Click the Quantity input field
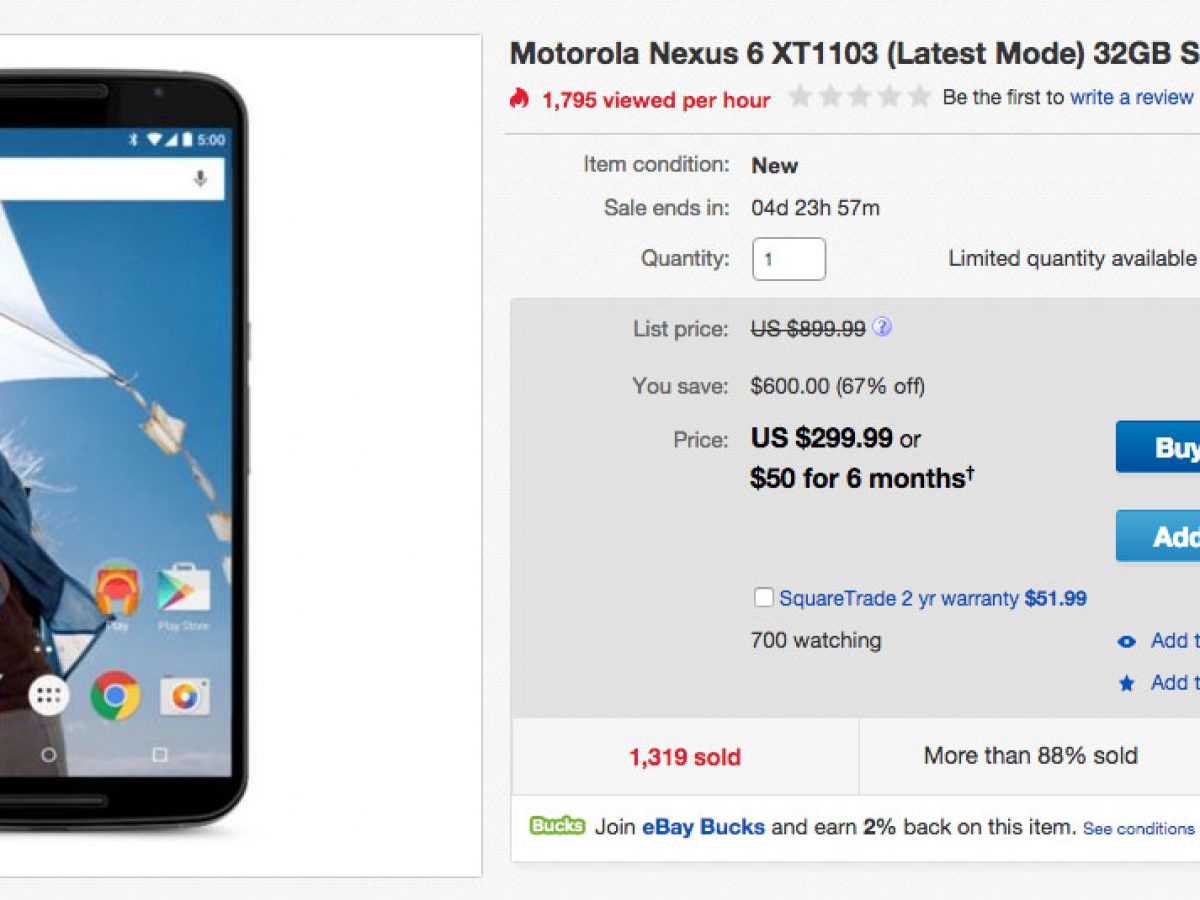Image resolution: width=1200 pixels, height=900 pixels. pyautogui.click(x=789, y=259)
